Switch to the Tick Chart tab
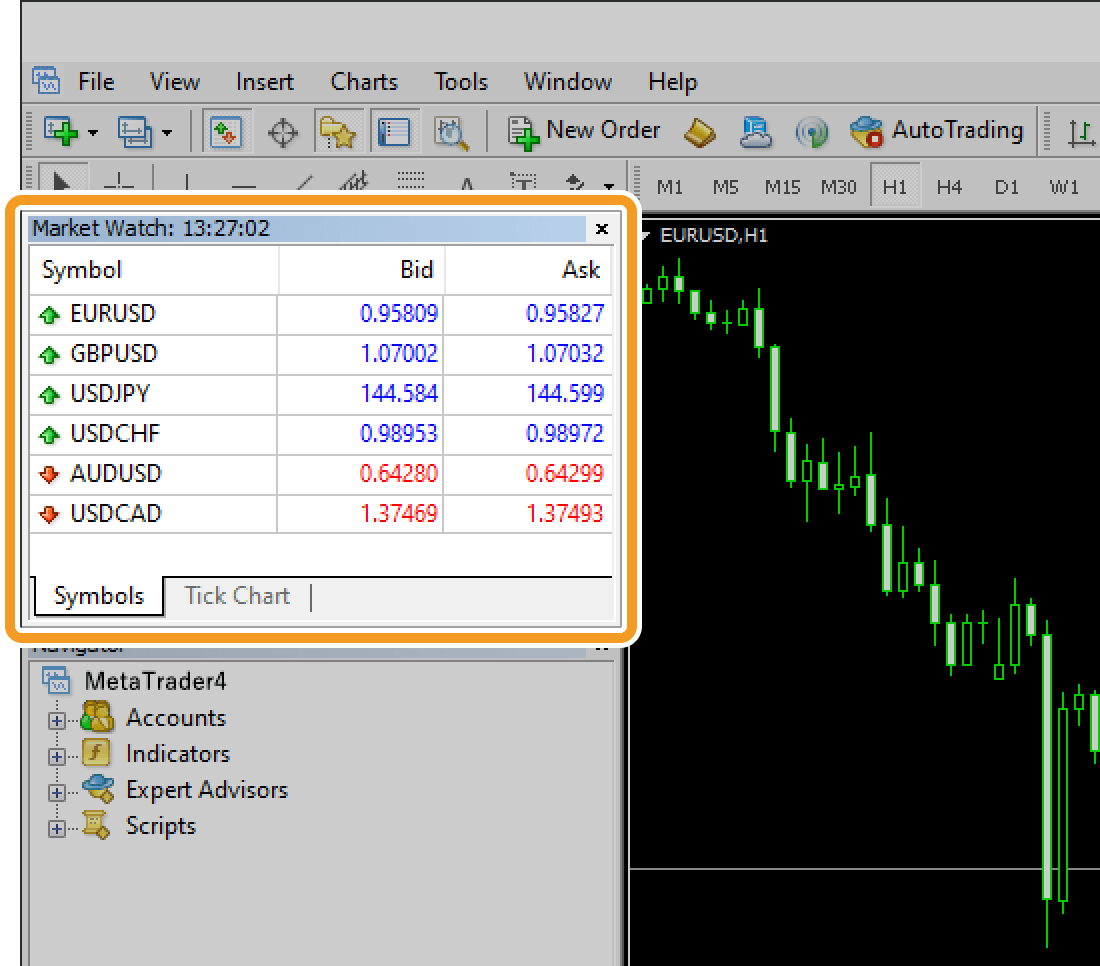Viewport: 1100px width, 966px height. tap(237, 596)
